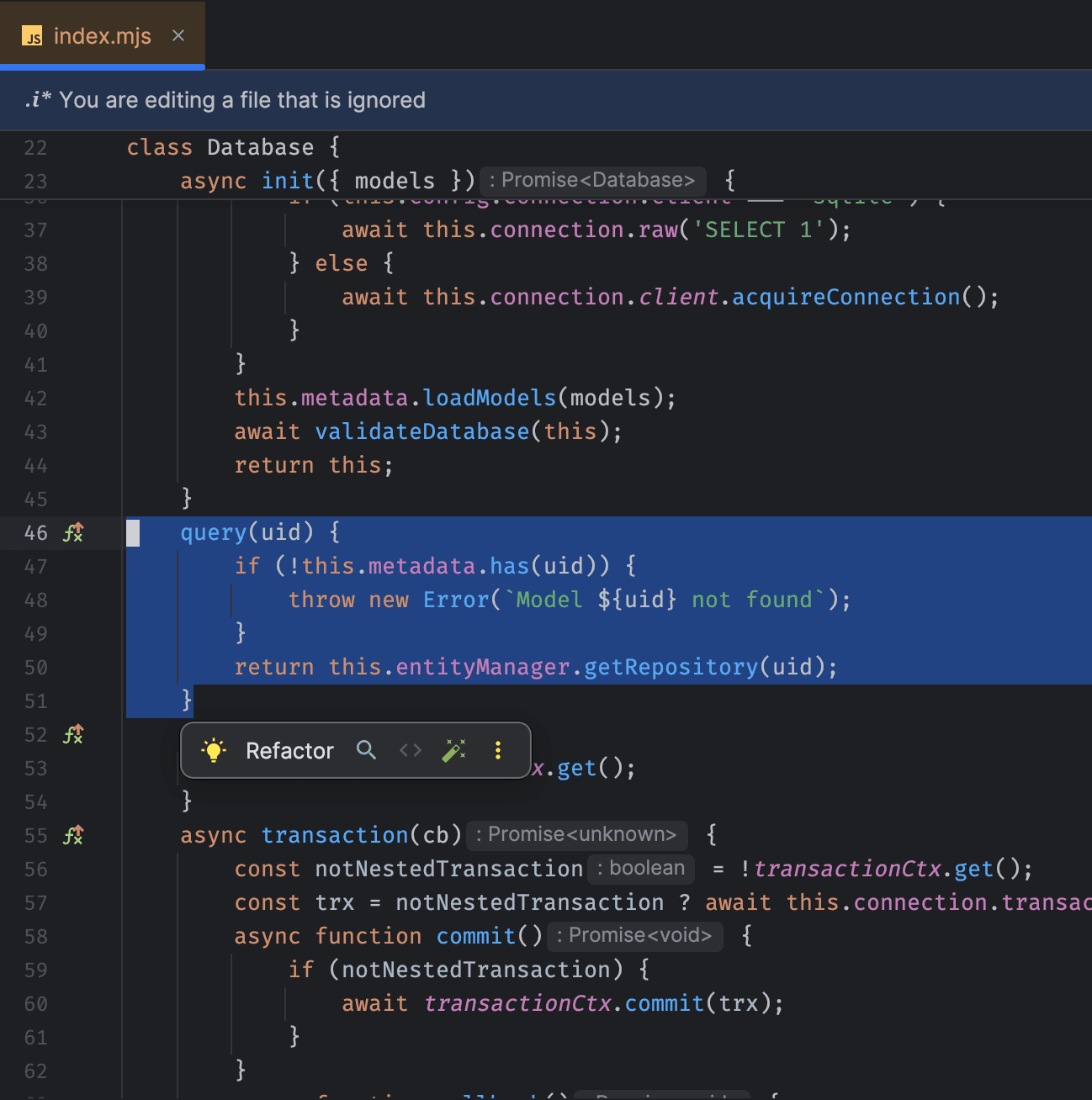Select the index.mjs editor tab
1092x1100 pixels.
tap(102, 35)
